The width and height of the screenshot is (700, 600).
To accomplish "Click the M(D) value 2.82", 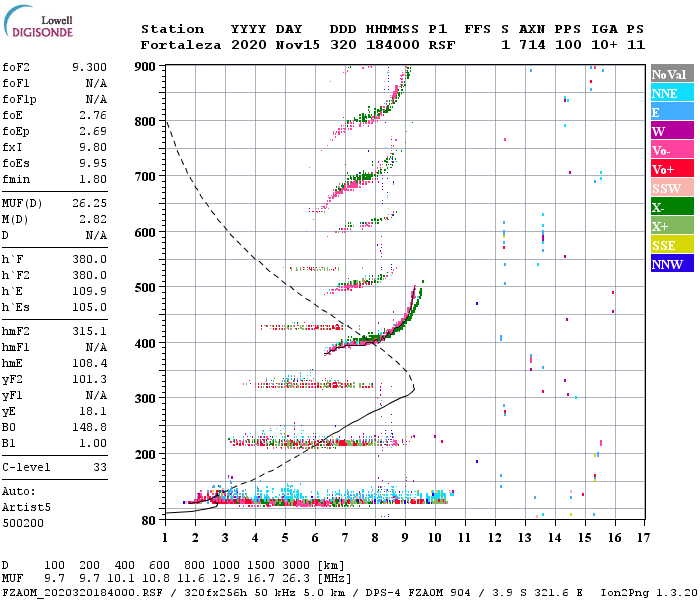I will tap(93, 220).
